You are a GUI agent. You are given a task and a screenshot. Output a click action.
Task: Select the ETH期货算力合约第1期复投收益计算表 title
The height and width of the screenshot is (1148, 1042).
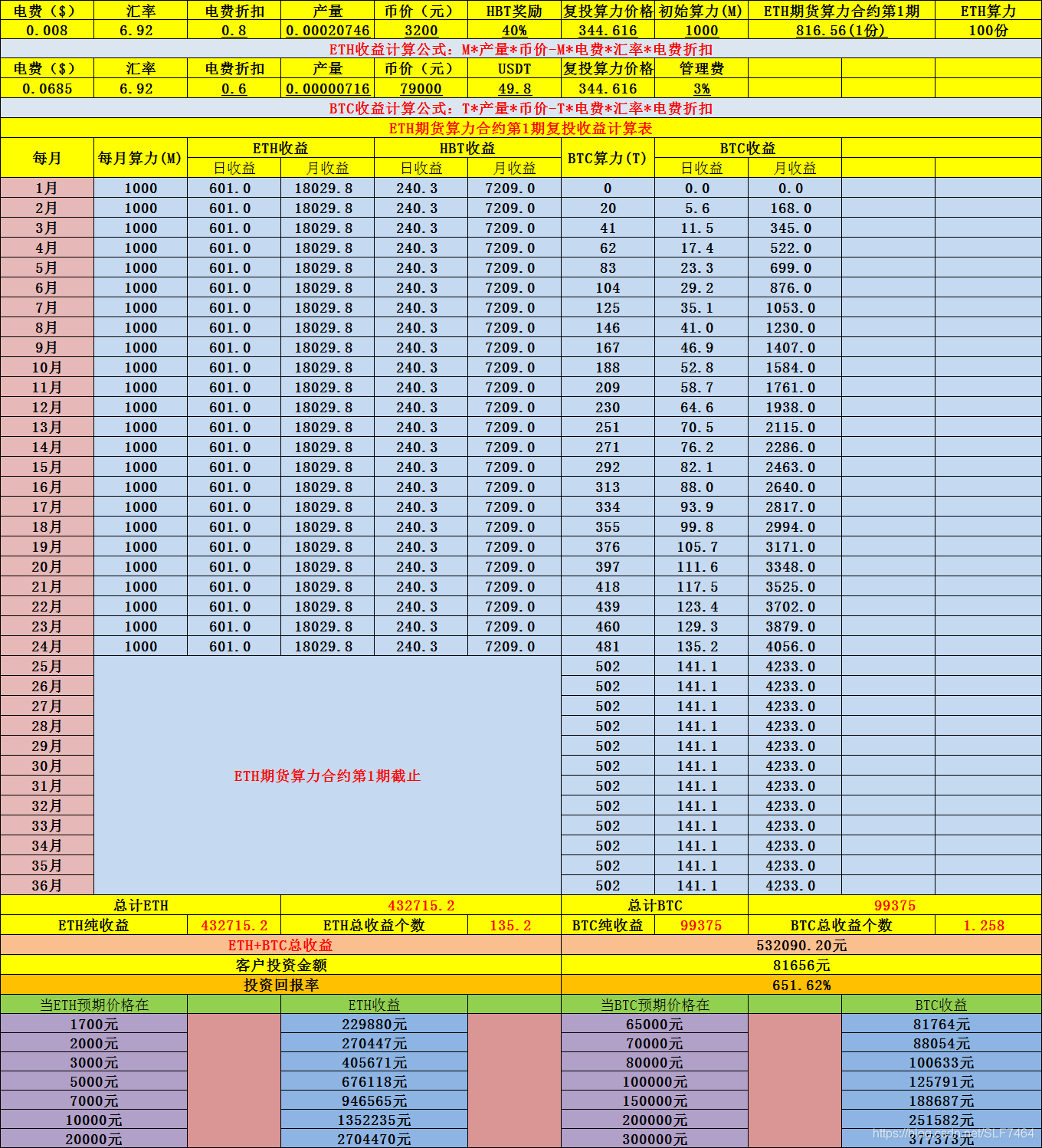click(x=521, y=128)
